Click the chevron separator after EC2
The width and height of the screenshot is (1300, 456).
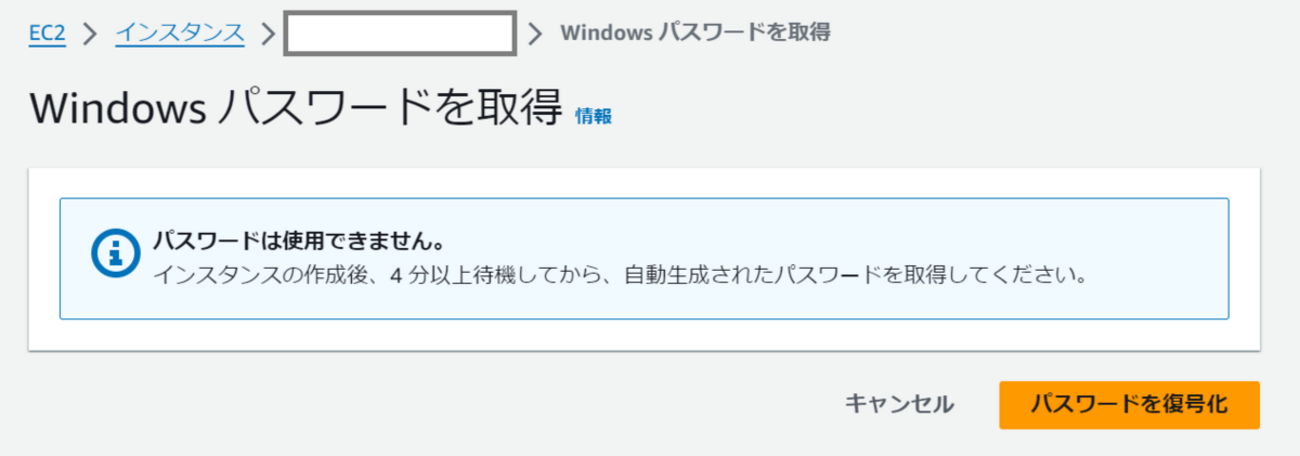click(90, 33)
